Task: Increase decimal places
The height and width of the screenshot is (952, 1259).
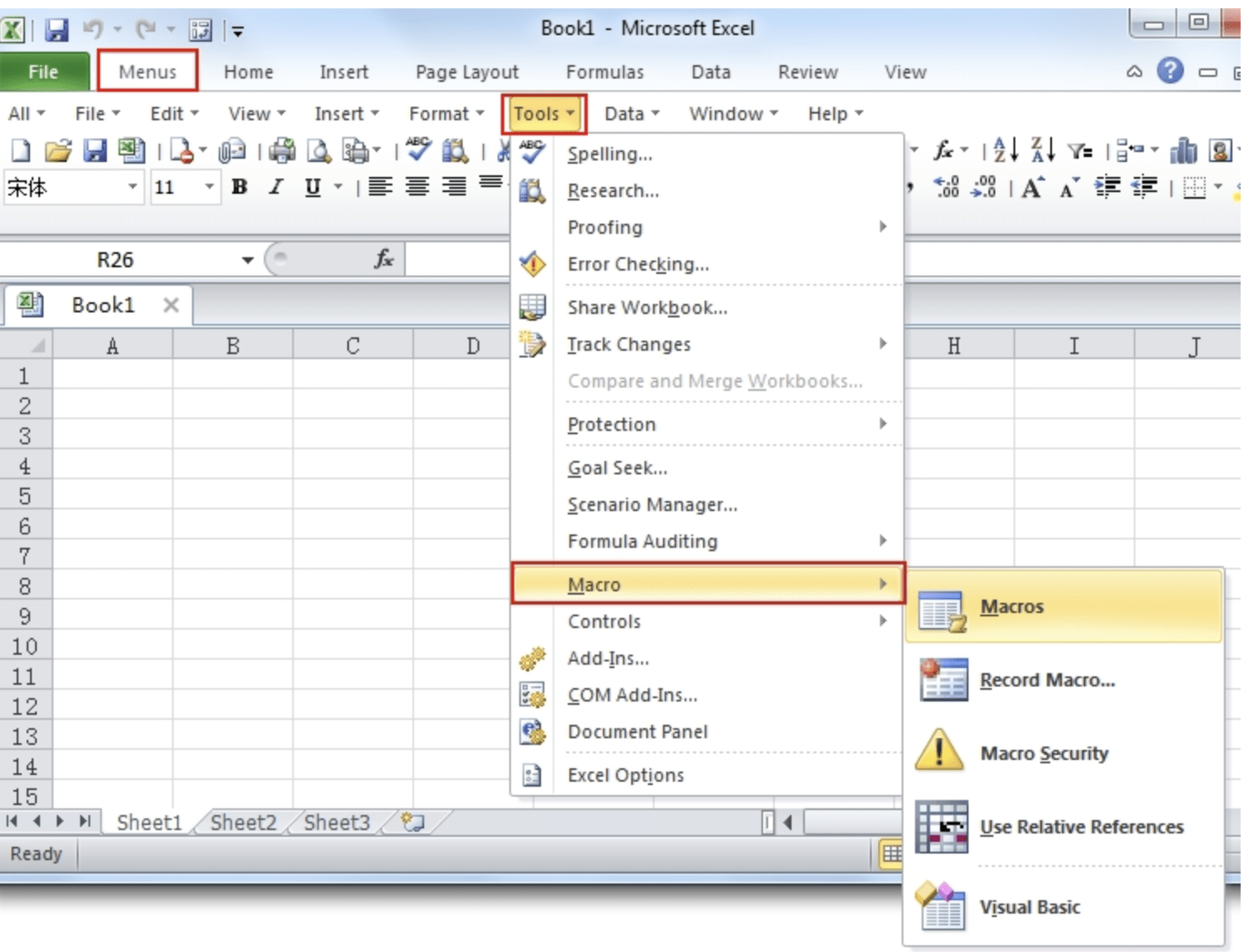Action: tap(946, 187)
